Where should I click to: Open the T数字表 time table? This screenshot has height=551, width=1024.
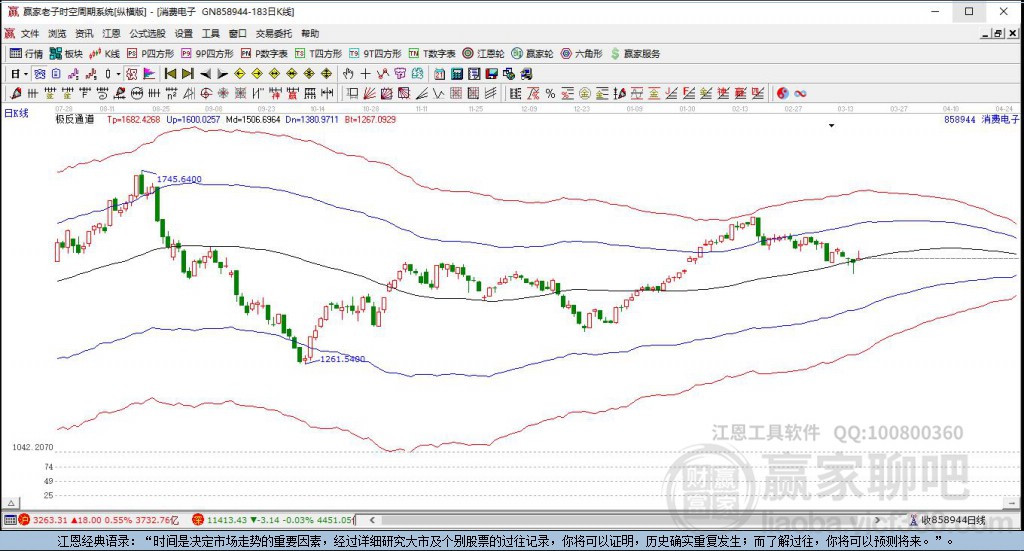432,54
